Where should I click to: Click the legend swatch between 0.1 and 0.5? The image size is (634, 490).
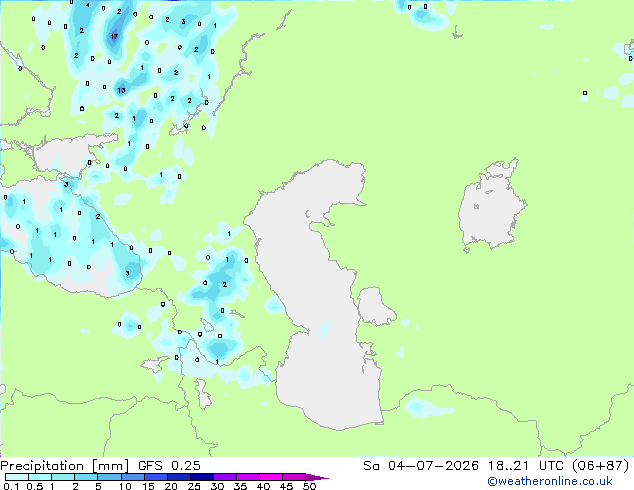tap(17, 477)
